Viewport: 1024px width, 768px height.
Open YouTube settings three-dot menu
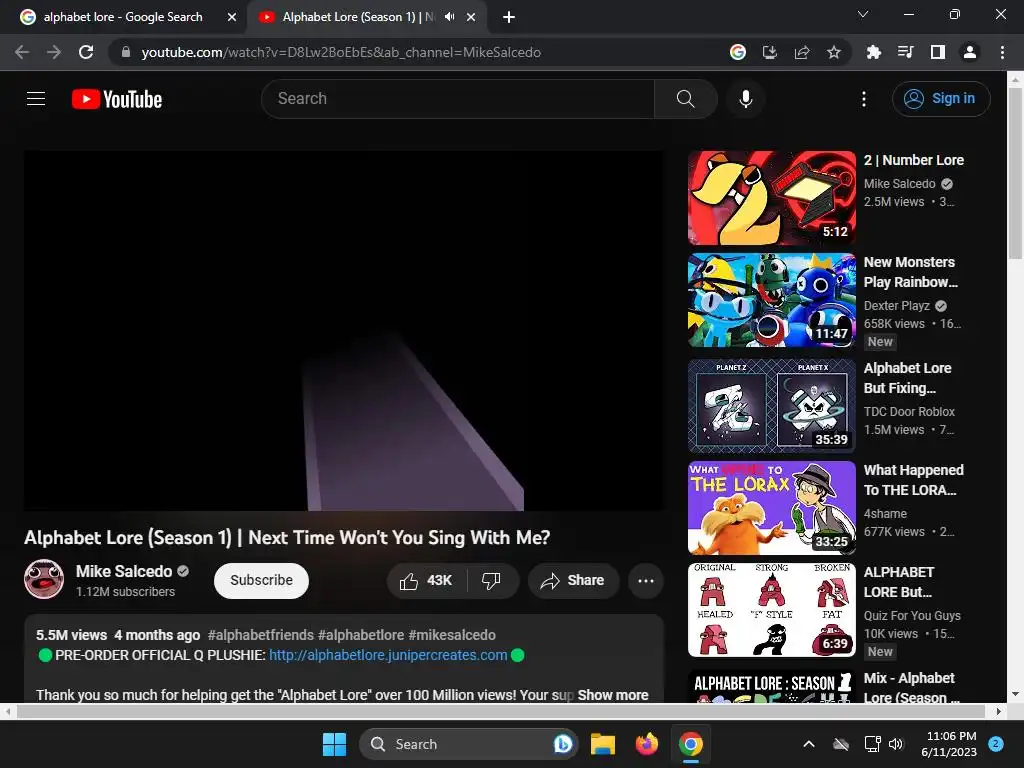863,99
